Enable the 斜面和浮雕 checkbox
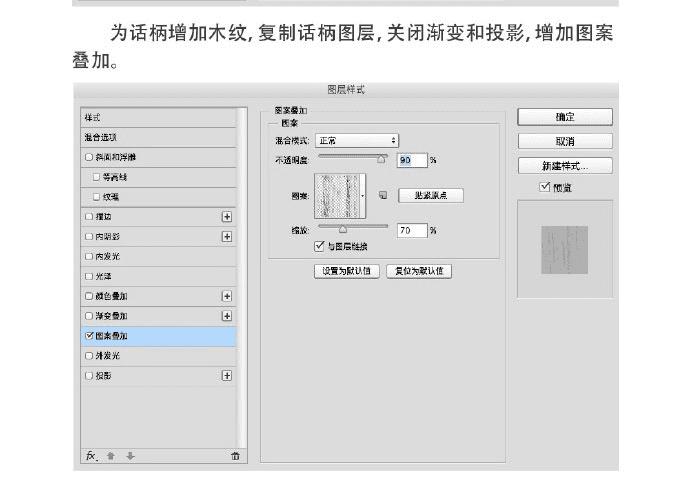Image resolution: width=690 pixels, height=486 pixels. (89, 157)
